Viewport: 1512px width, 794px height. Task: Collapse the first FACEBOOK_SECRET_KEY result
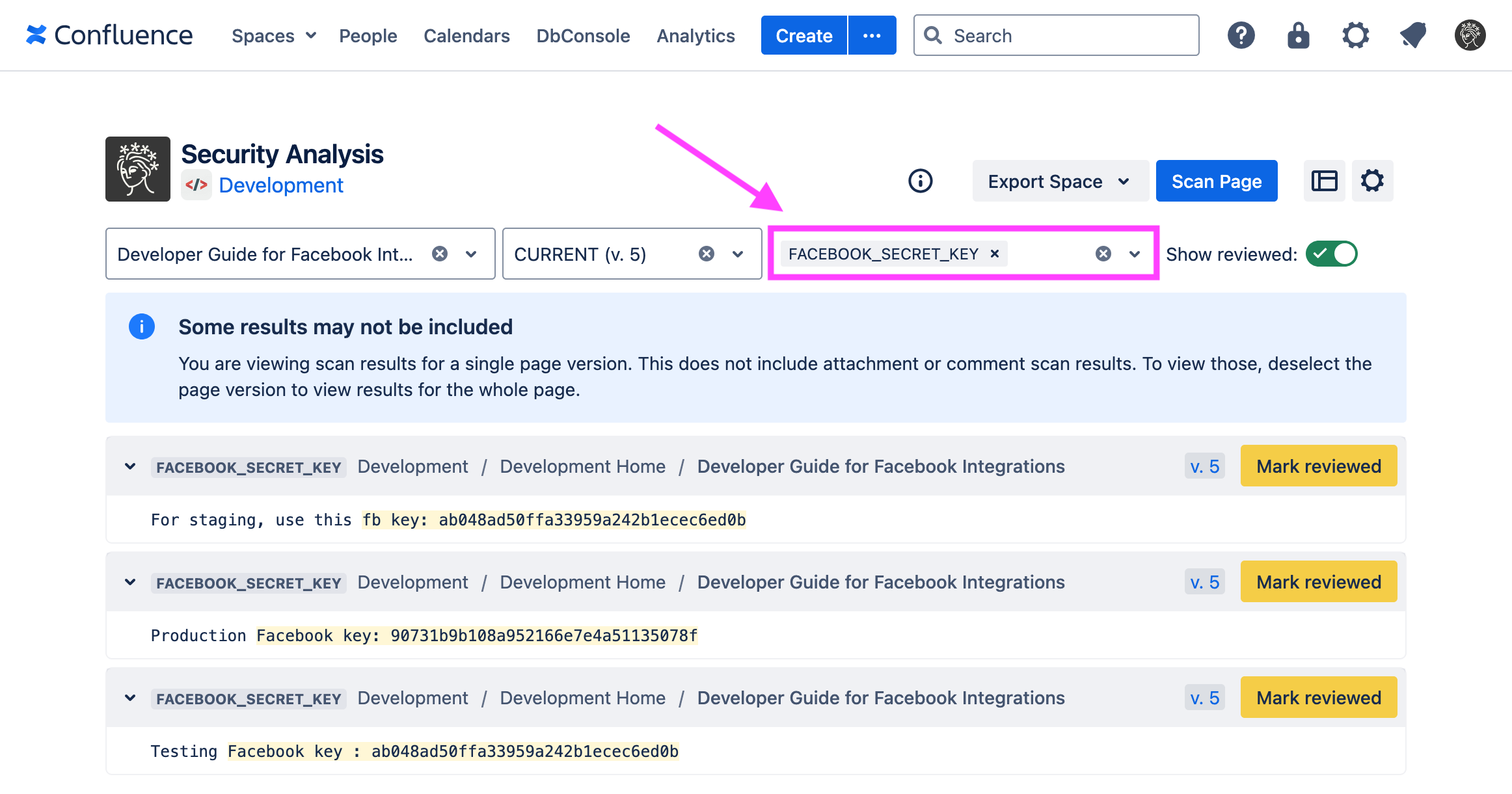[x=129, y=466]
